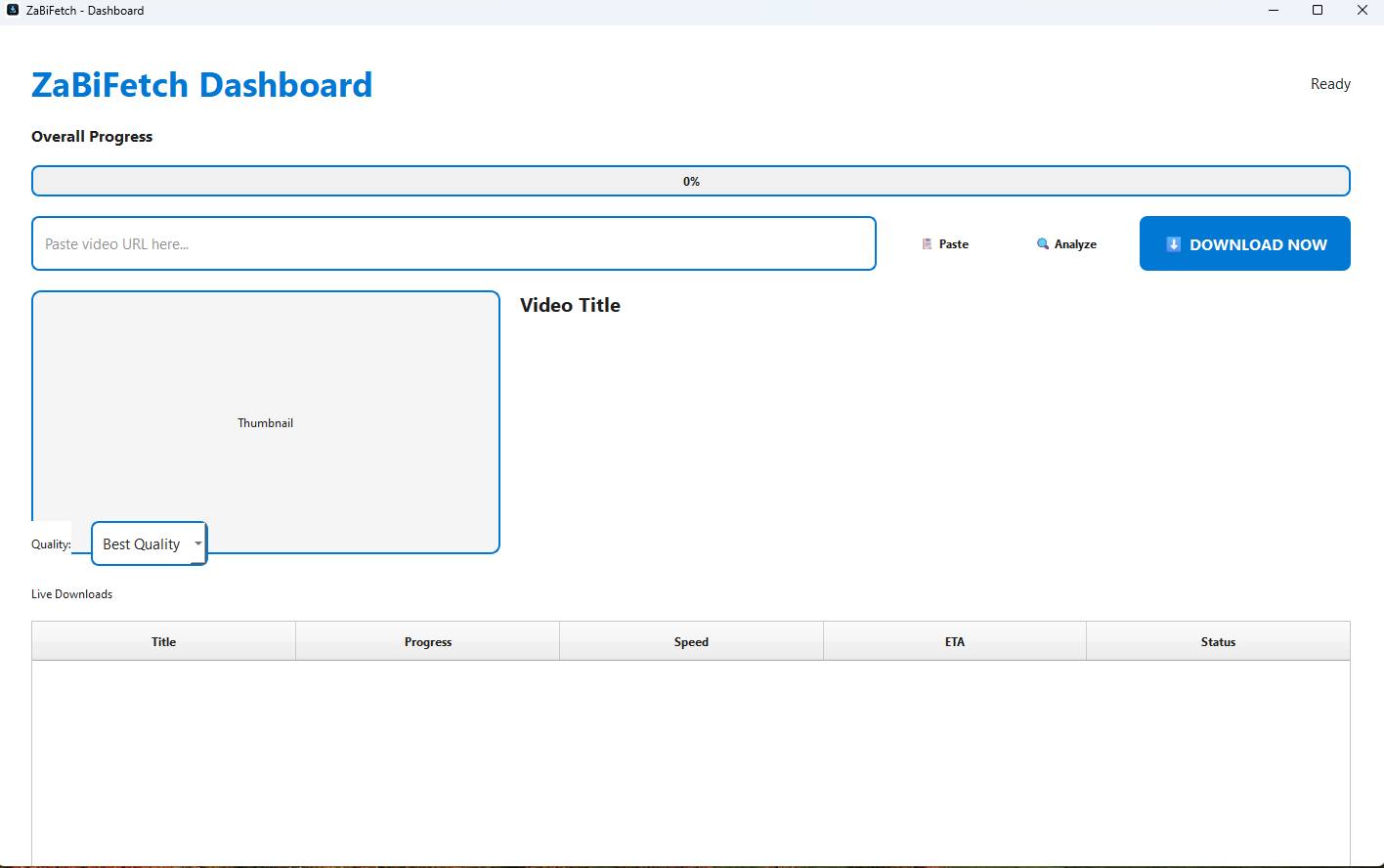Sort by Speed column header
The width and height of the screenshot is (1384, 868).
click(x=691, y=641)
